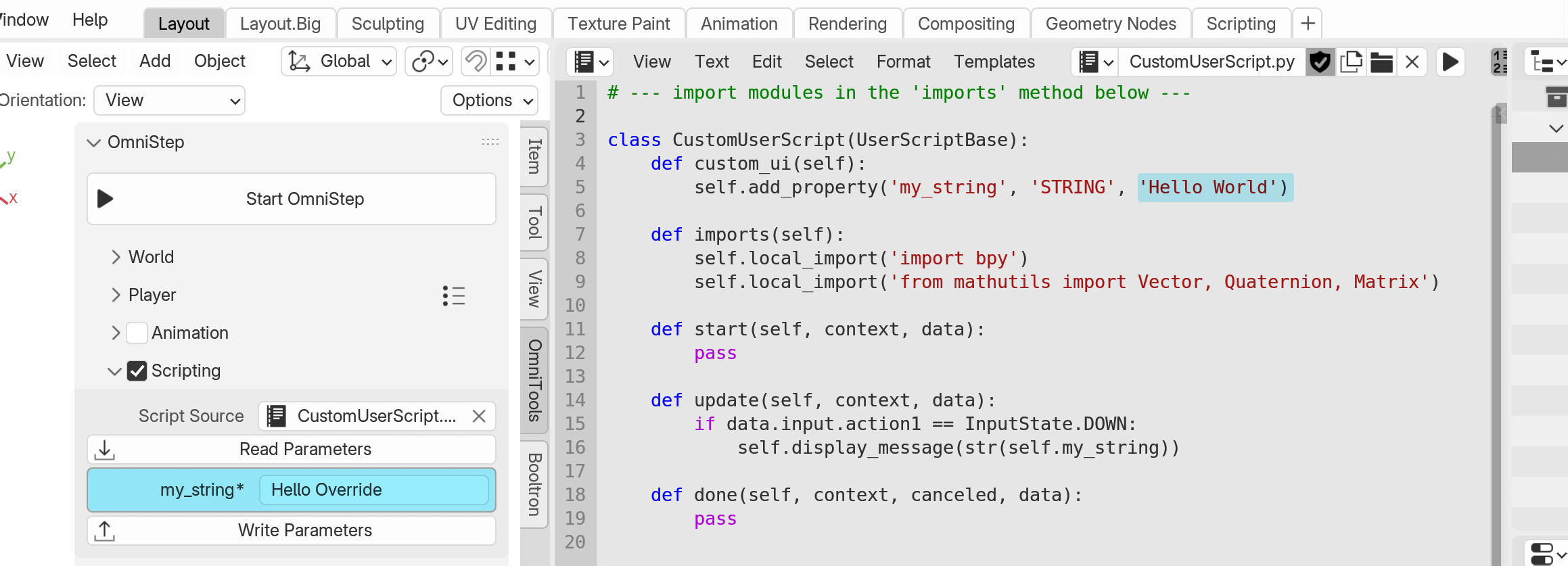The height and width of the screenshot is (566, 1568).
Task: Expand the World subpanel
Action: point(116,257)
